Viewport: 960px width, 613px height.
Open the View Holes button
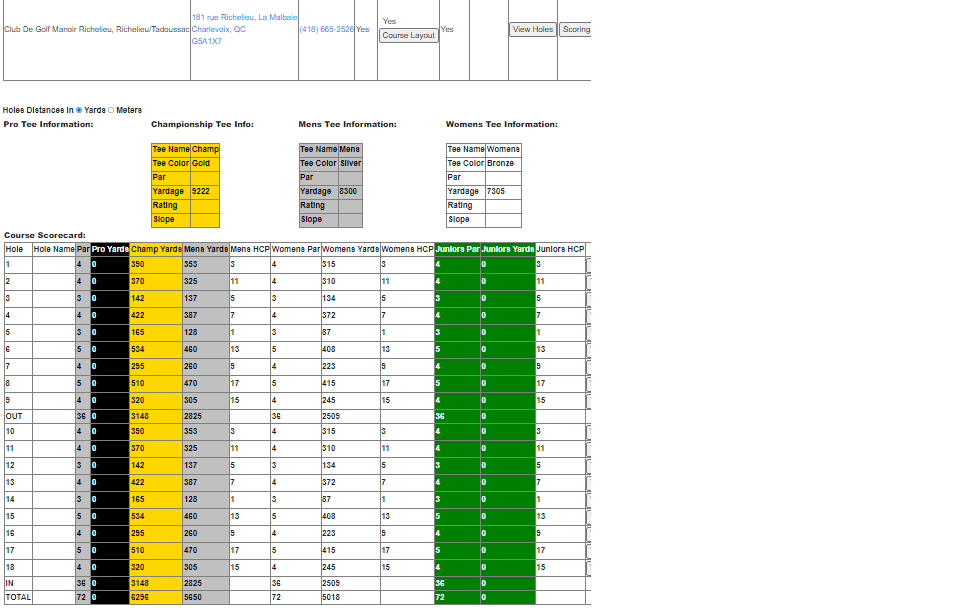(533, 29)
